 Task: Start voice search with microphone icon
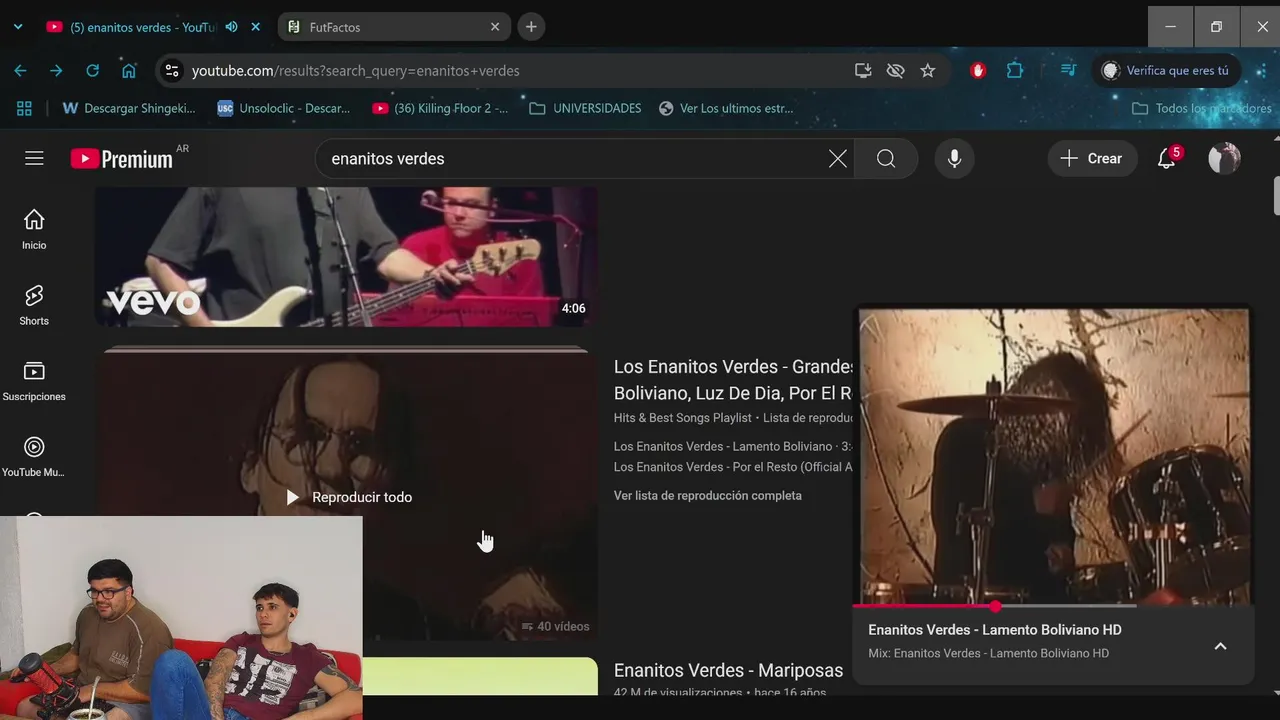pyautogui.click(x=954, y=158)
